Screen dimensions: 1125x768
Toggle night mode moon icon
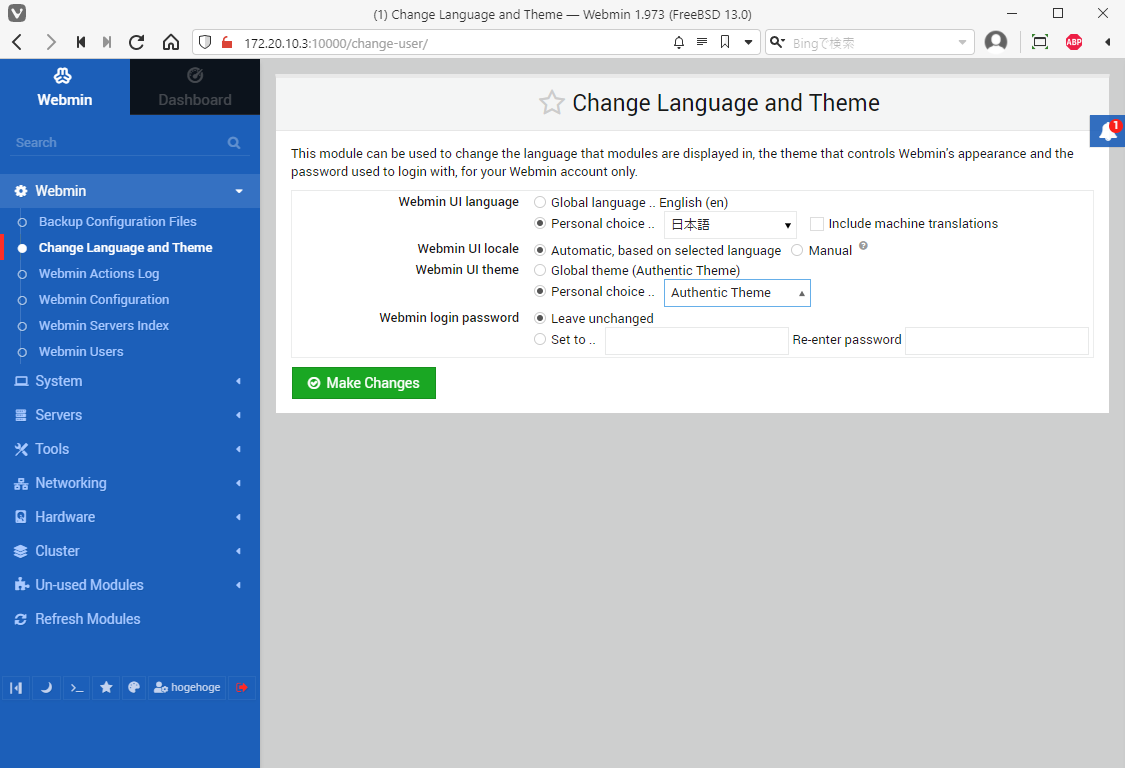pyautogui.click(x=46, y=688)
